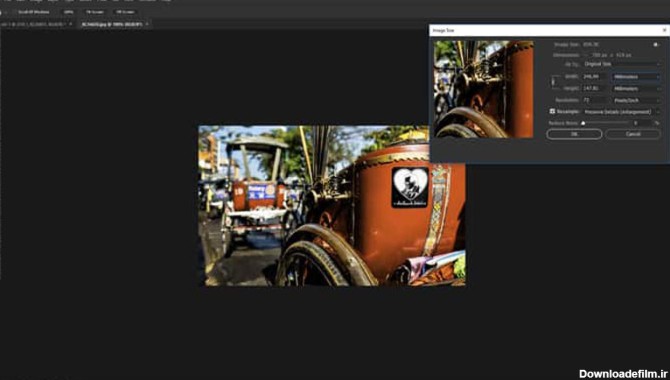Open the Width units Millimeters dropdown
This screenshot has width=670, height=380.
636,77
